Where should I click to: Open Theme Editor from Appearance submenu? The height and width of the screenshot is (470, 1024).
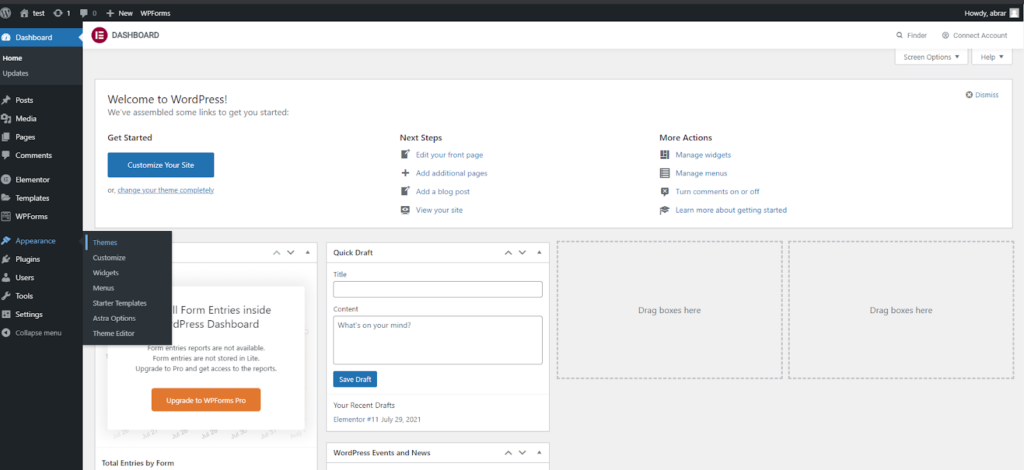pyautogui.click(x=113, y=333)
